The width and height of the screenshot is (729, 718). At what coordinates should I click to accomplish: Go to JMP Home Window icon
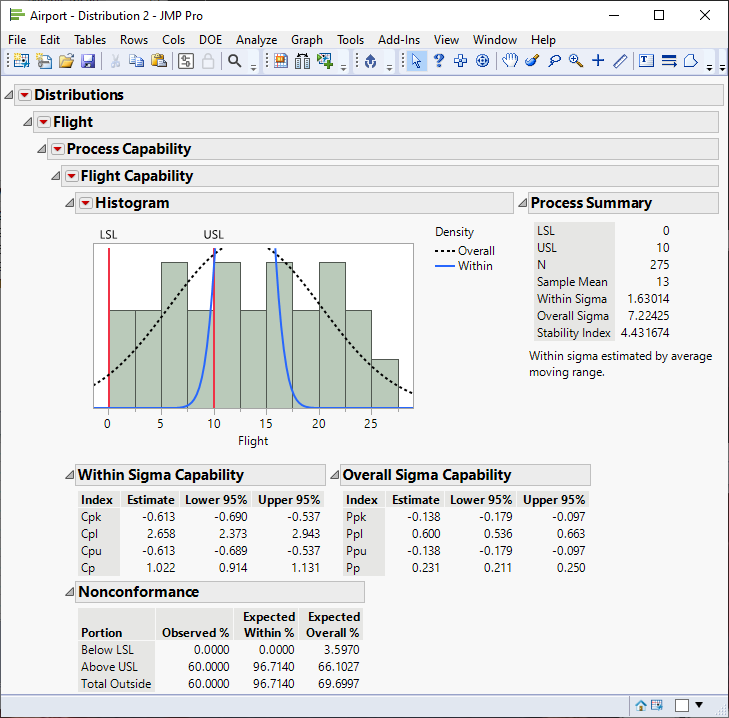click(x=641, y=705)
